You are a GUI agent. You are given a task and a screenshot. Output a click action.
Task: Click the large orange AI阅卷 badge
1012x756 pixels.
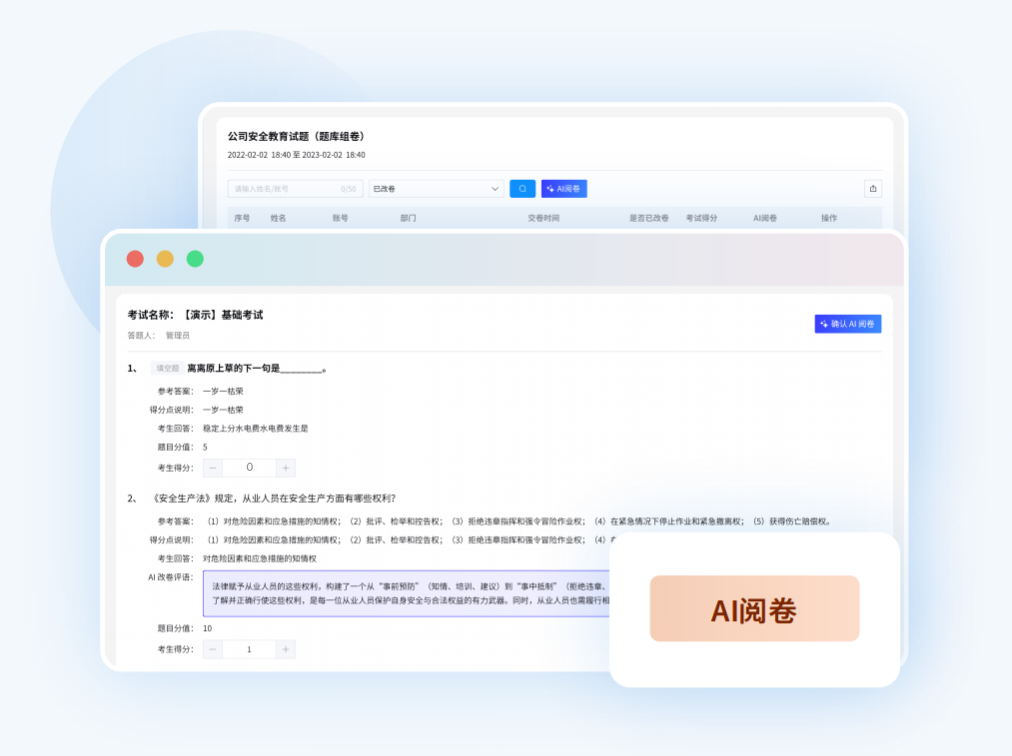754,609
